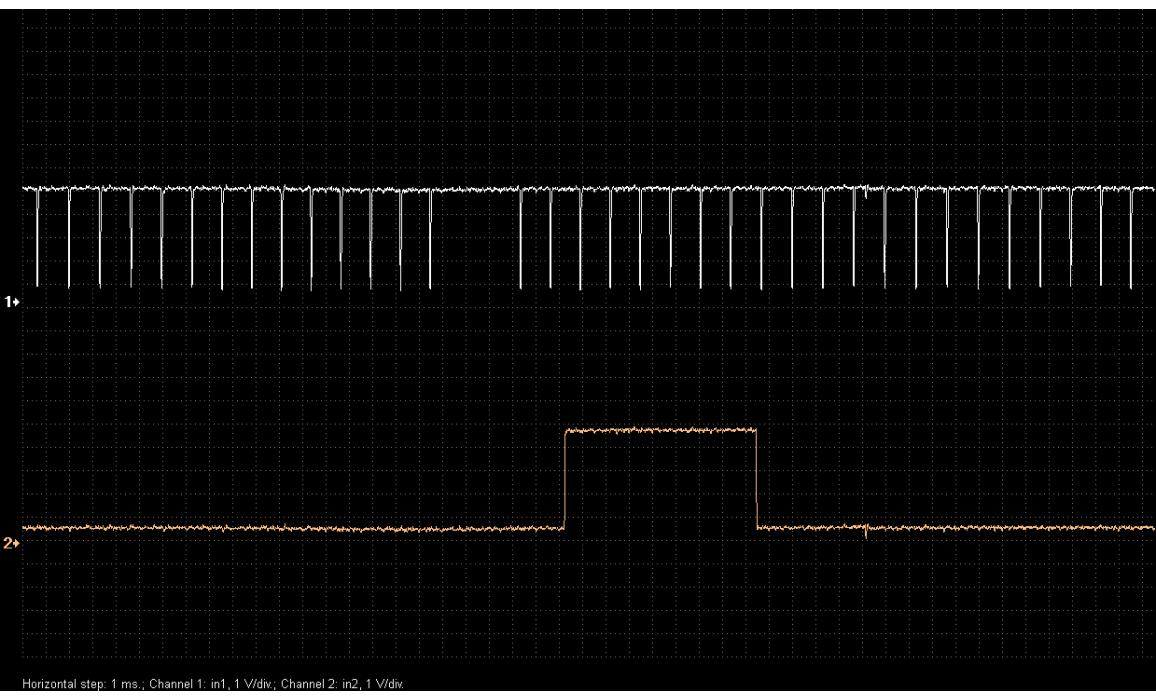1156x700 pixels.
Task: Click the top-right corner of orange pulse
Action: 756,430
